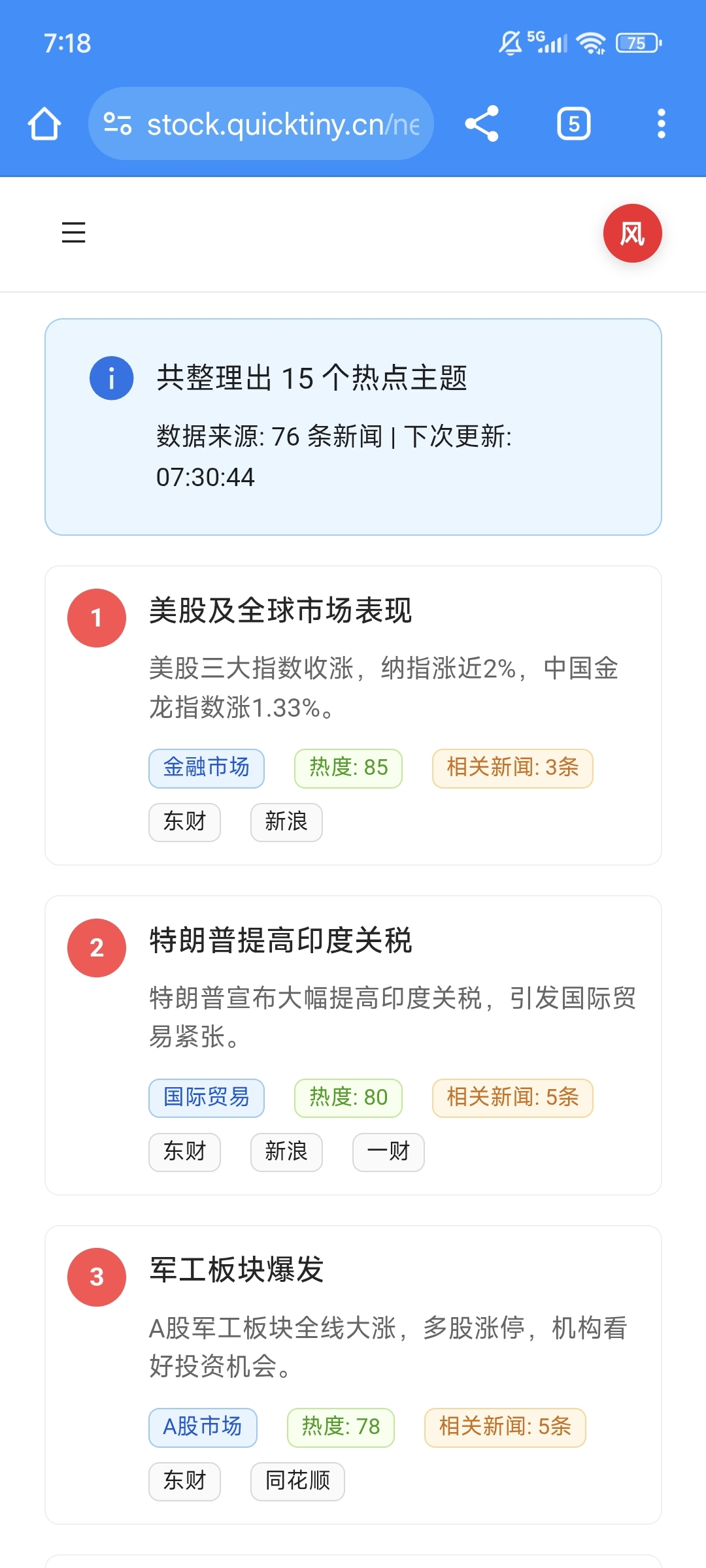The image size is (706, 1568).
Task: Tap the A股市场 category tag
Action: click(203, 1428)
